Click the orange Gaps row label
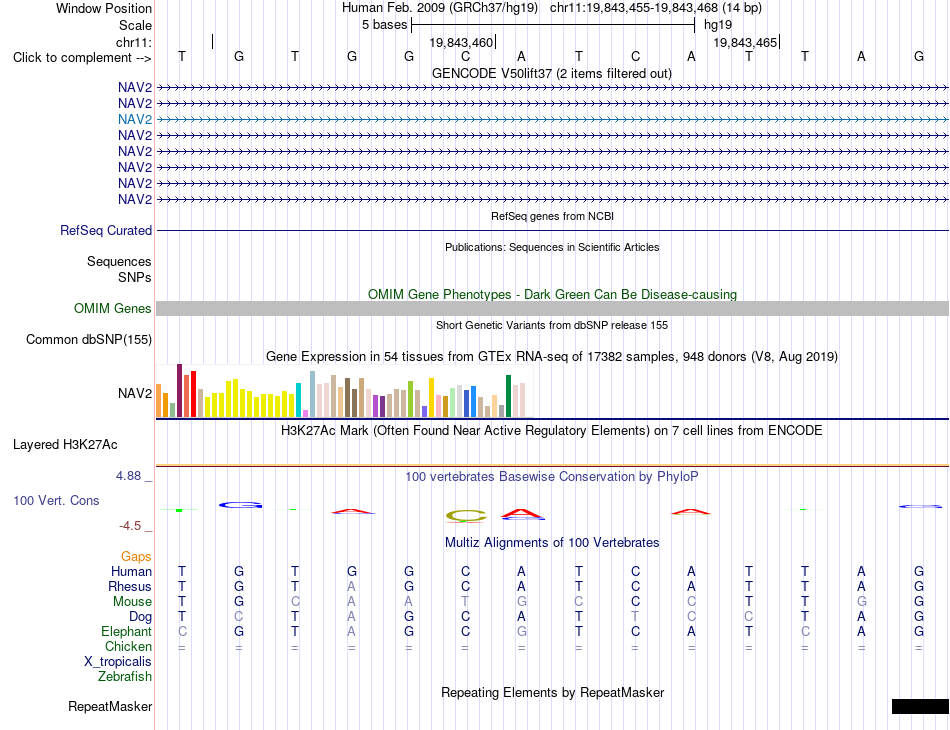950x730 pixels. 136,556
